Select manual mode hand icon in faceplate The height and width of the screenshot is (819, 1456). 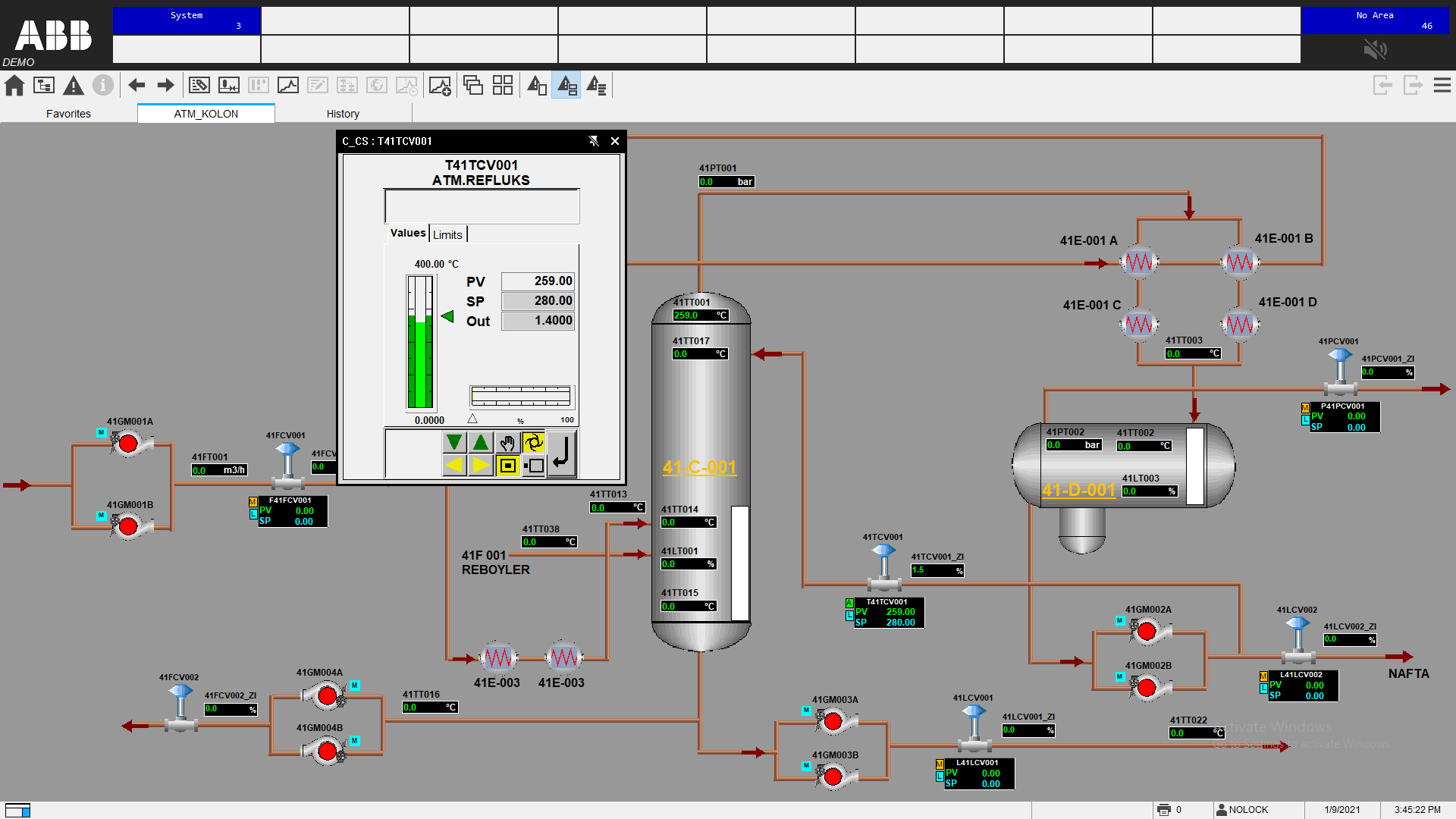click(x=507, y=443)
